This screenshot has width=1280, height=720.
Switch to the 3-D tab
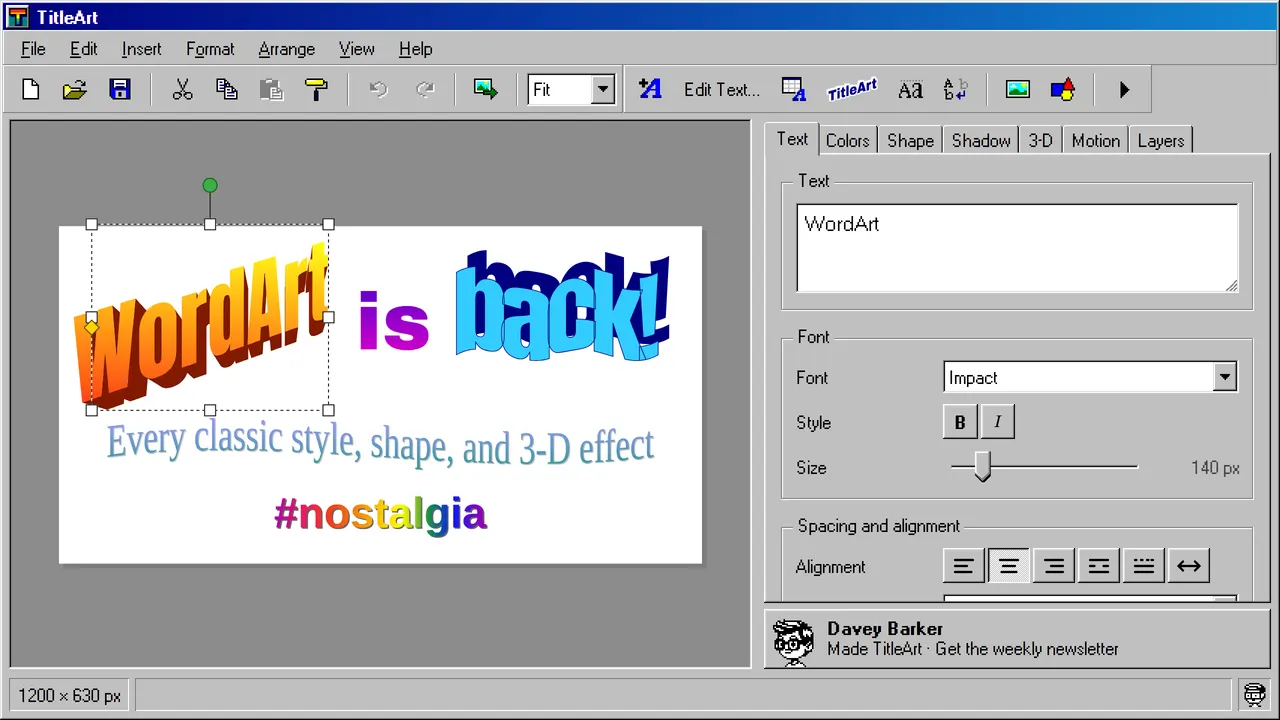pos(1041,141)
